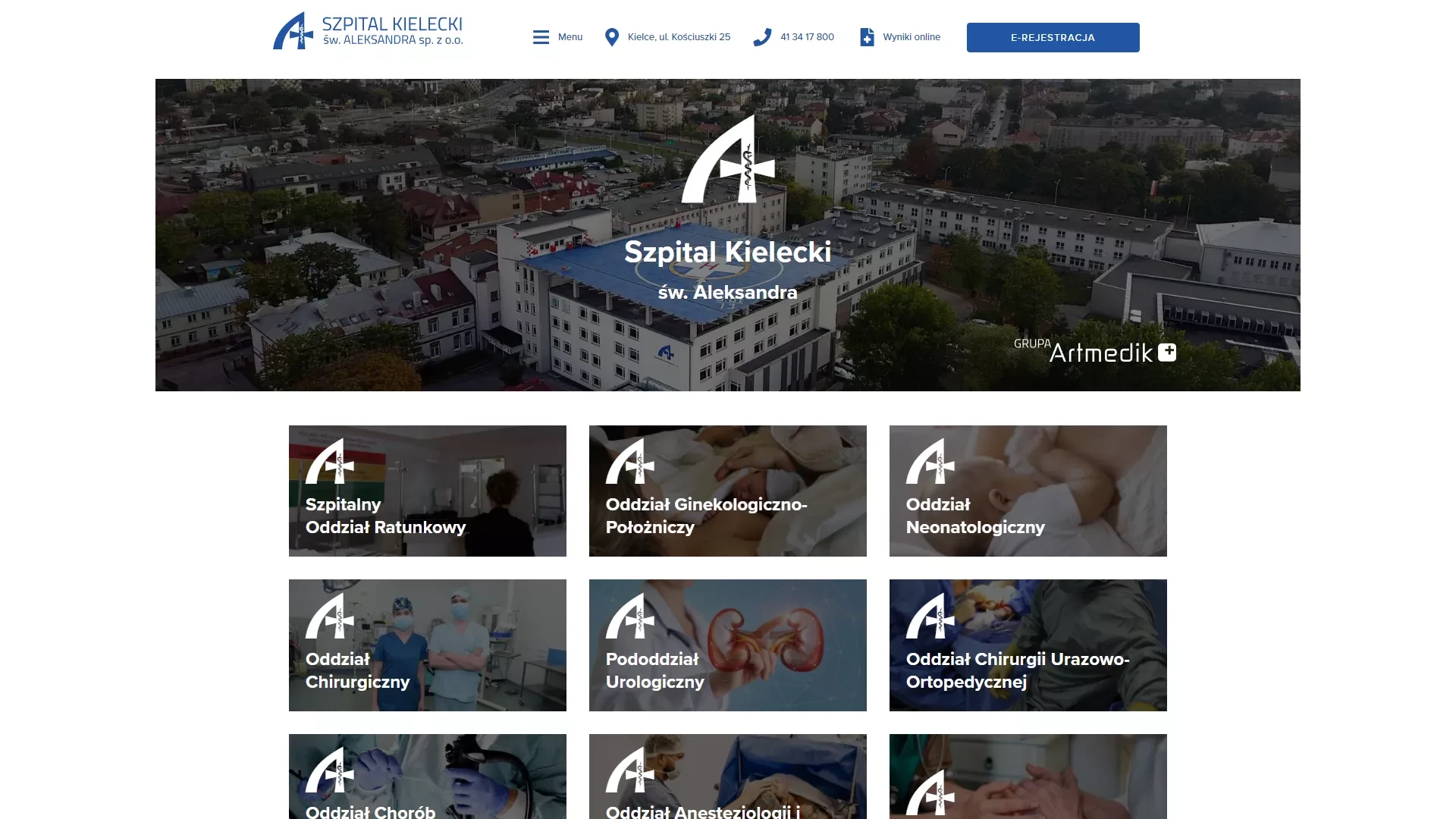
Task: Click the white hospital logo in hero banner
Action: tap(728, 158)
